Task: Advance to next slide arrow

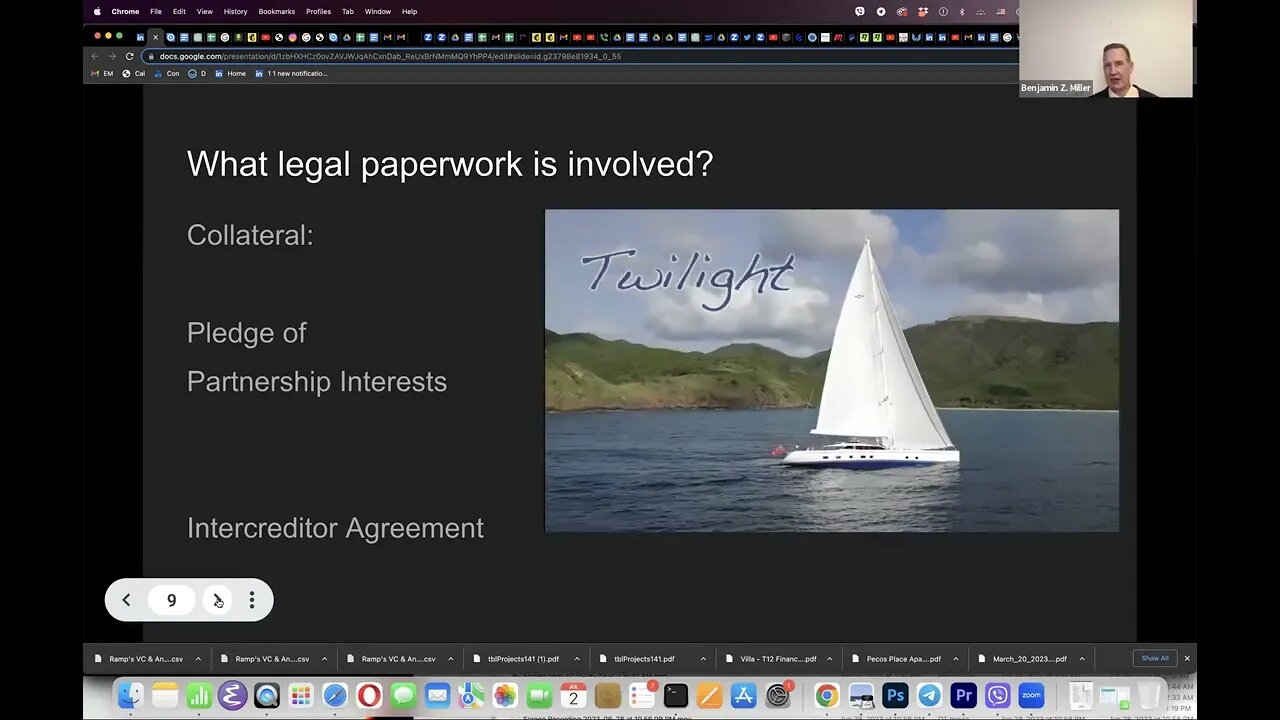Action: tap(218, 600)
